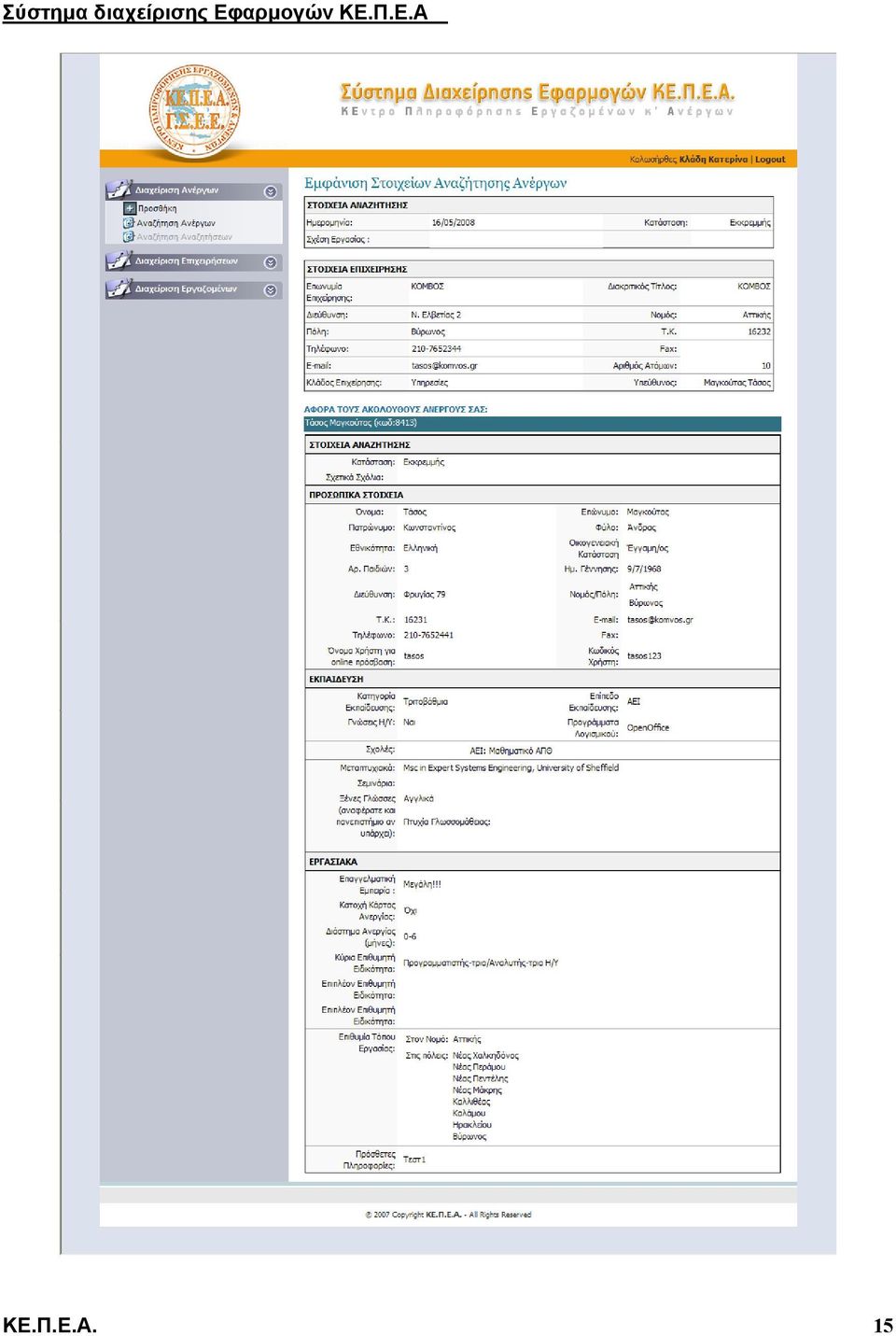Click the date value 16/05/2008

453,222
